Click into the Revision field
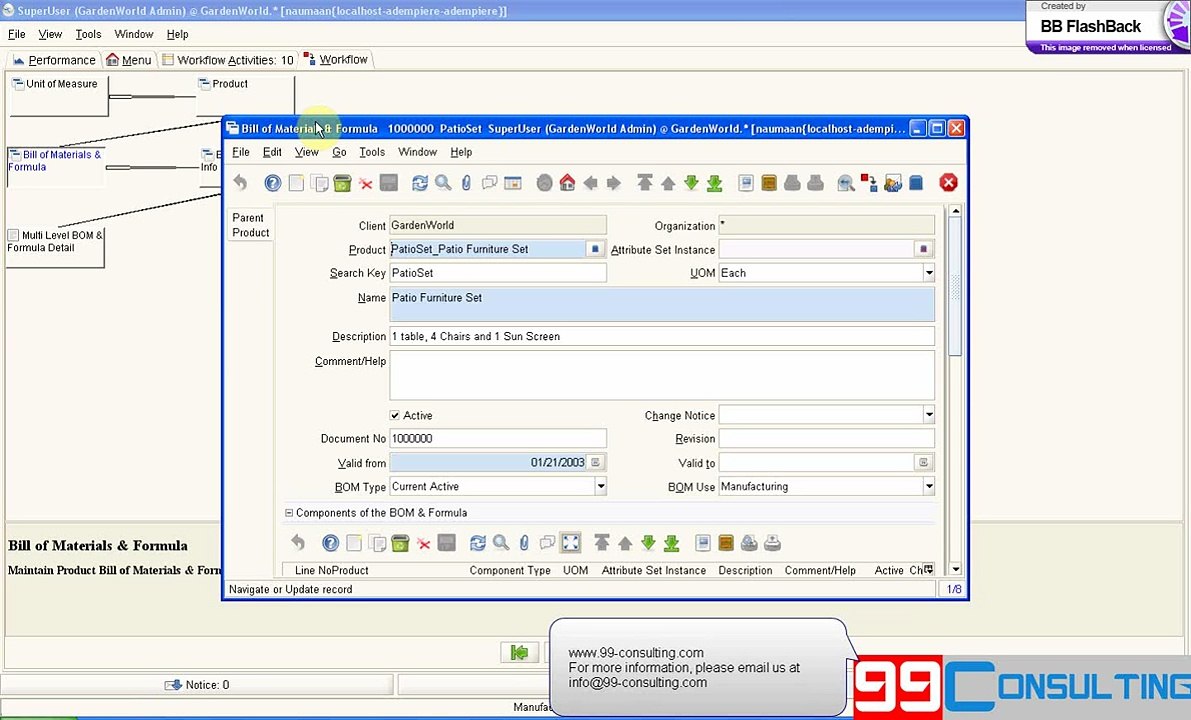This screenshot has width=1191, height=720. point(826,438)
